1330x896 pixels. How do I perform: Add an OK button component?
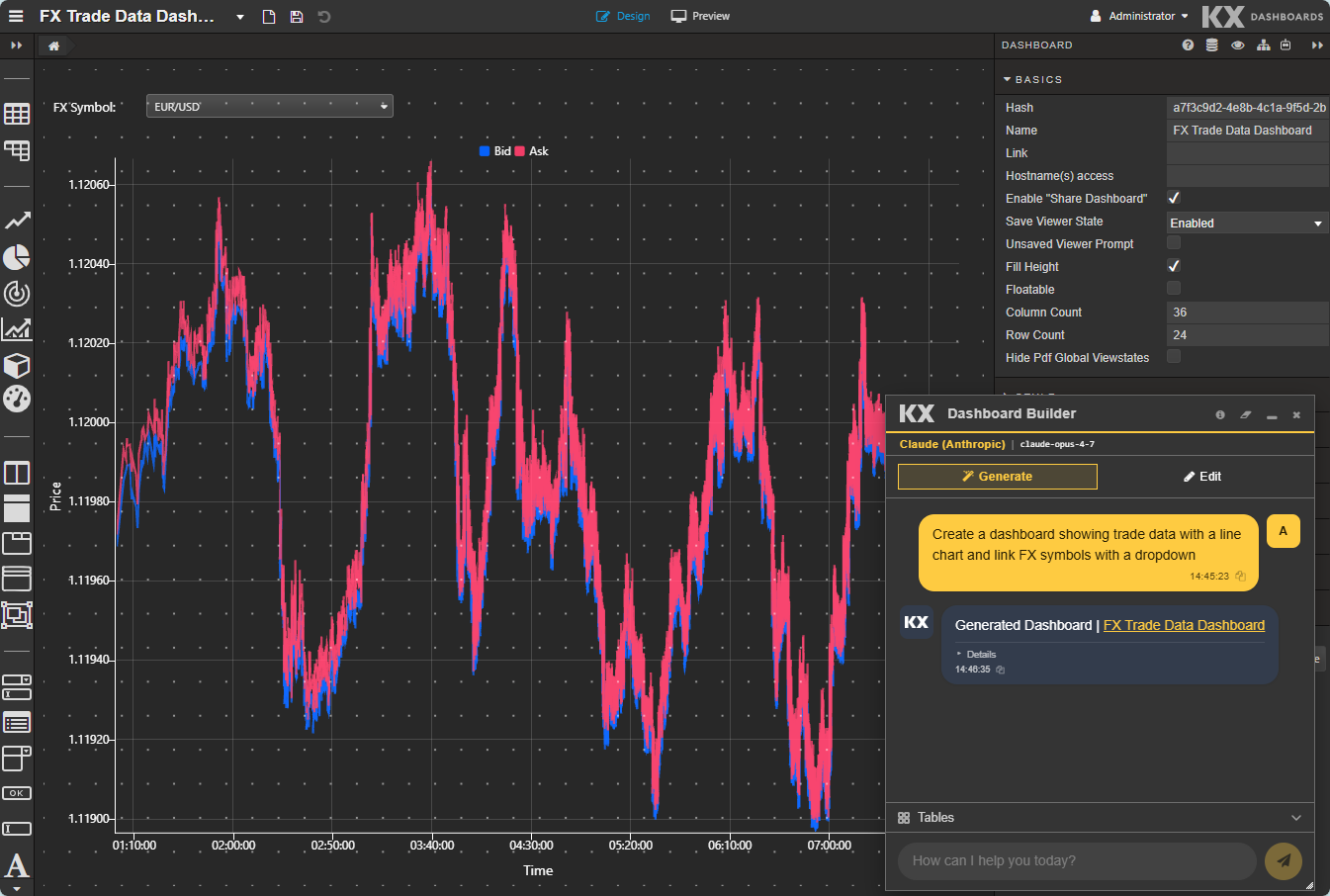17,793
